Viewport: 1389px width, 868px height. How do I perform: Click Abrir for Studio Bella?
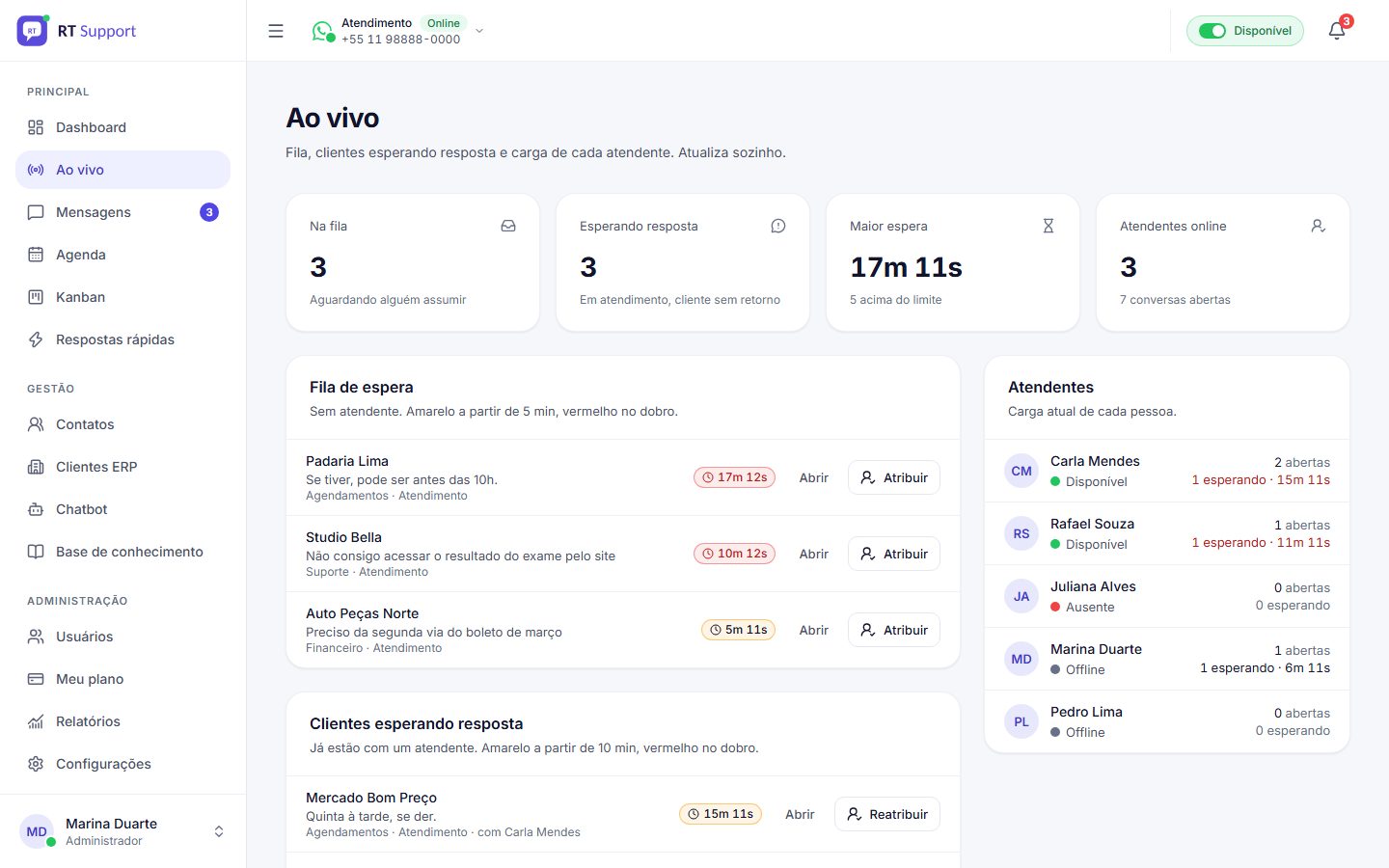click(x=814, y=554)
